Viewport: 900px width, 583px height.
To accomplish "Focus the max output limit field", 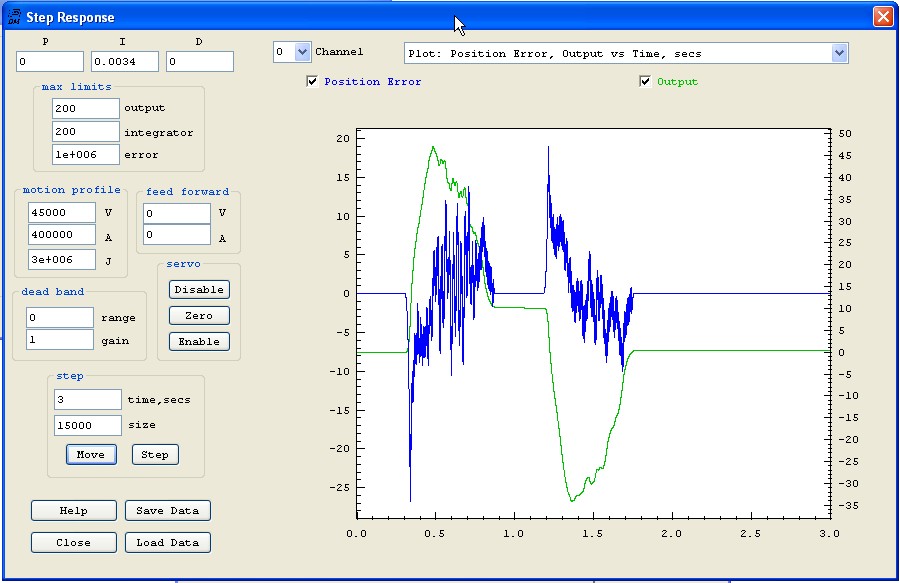I will (85, 108).
